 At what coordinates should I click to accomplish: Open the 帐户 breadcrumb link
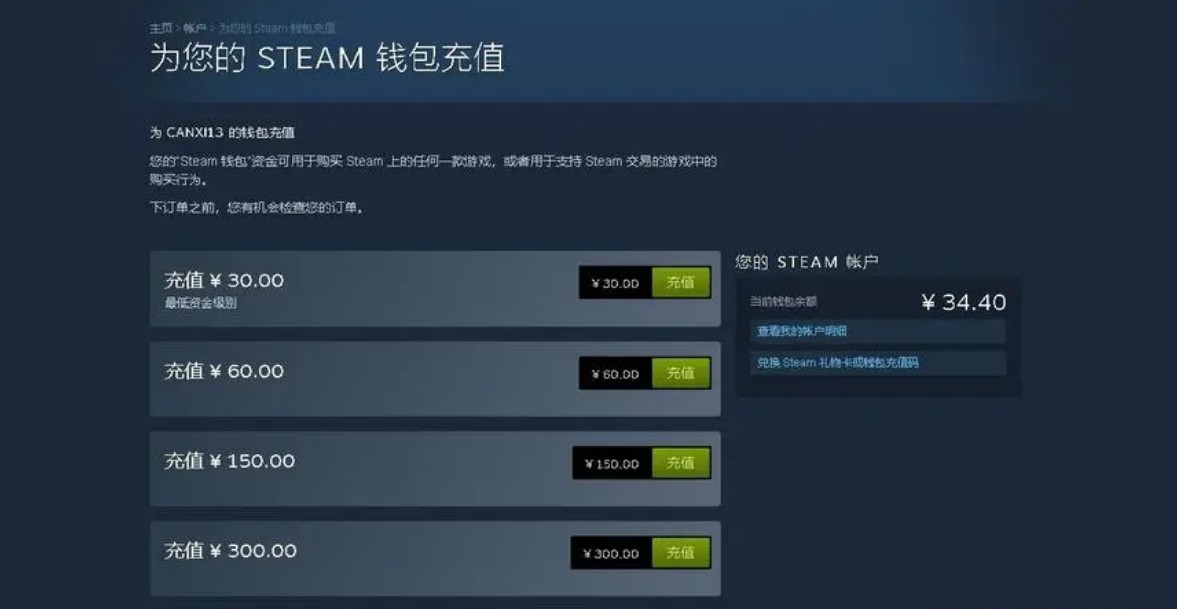coord(194,28)
